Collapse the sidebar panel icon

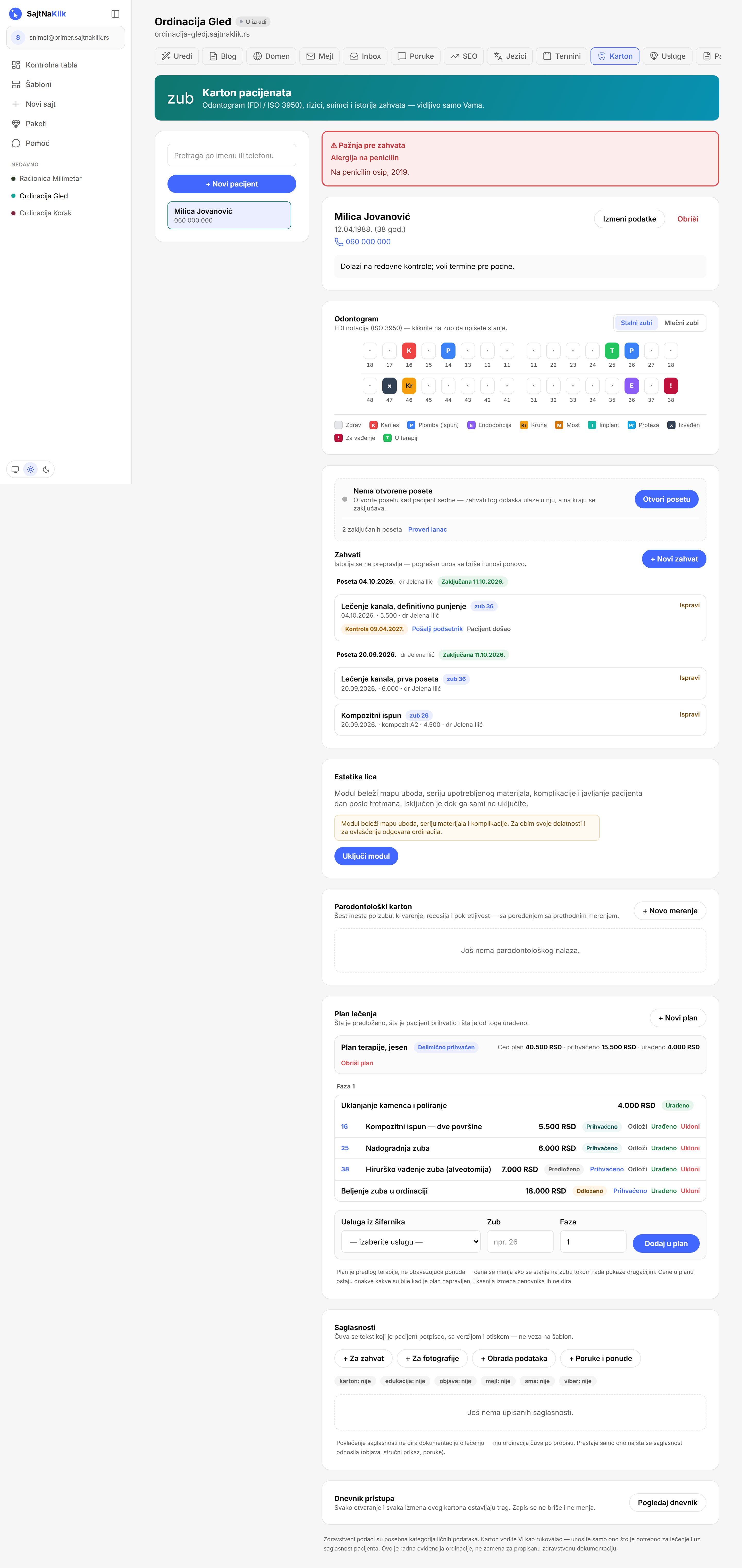(x=115, y=13)
